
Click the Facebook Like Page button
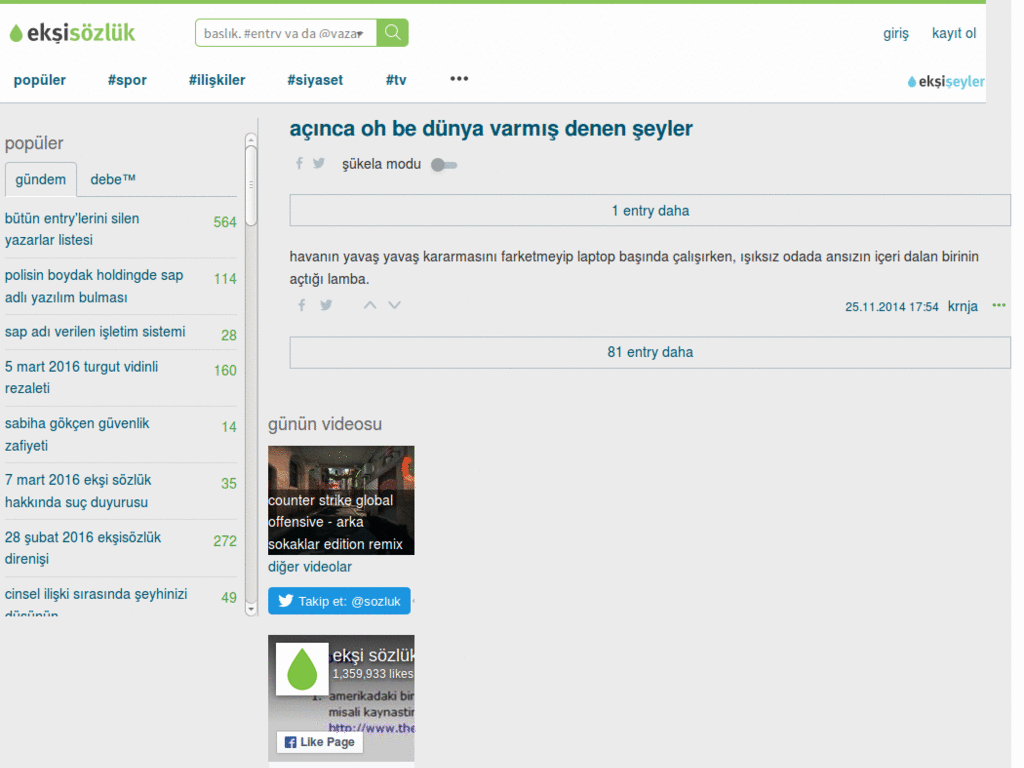[x=319, y=742]
